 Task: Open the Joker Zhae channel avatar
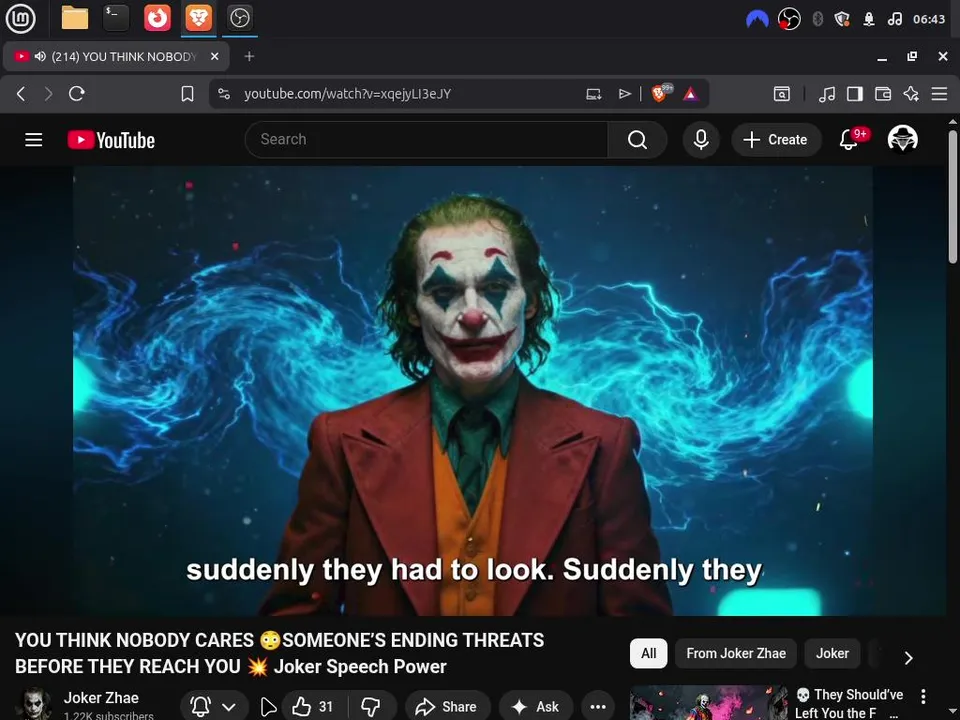point(34,704)
